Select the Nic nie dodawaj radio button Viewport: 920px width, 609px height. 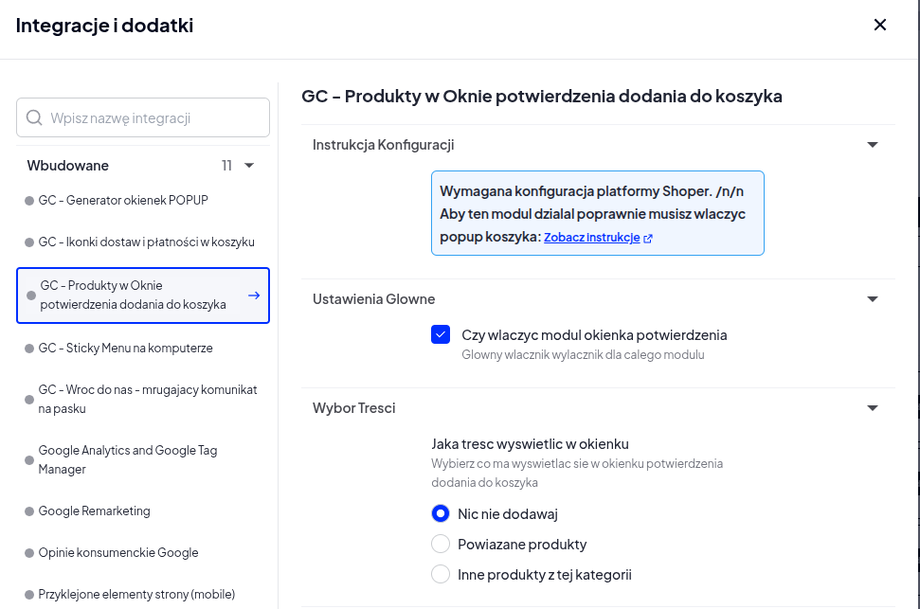coord(440,513)
